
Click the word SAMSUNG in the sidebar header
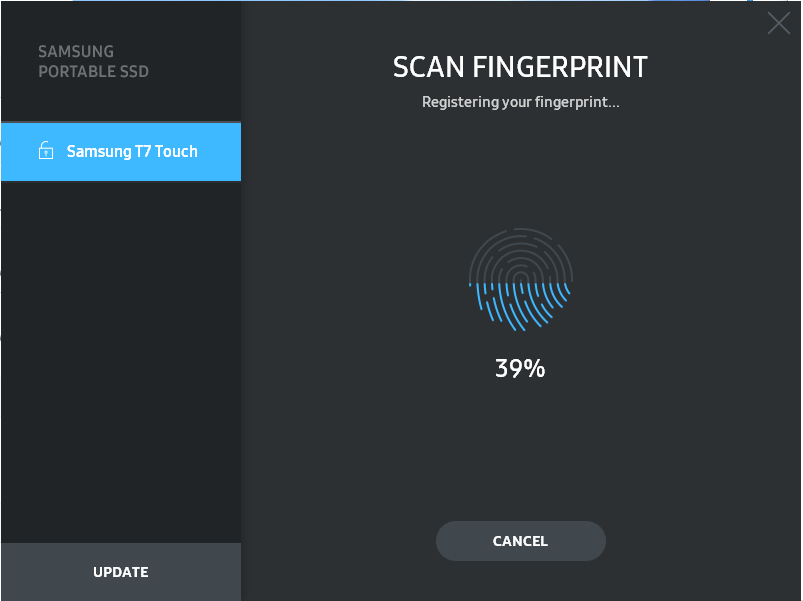tap(76, 51)
